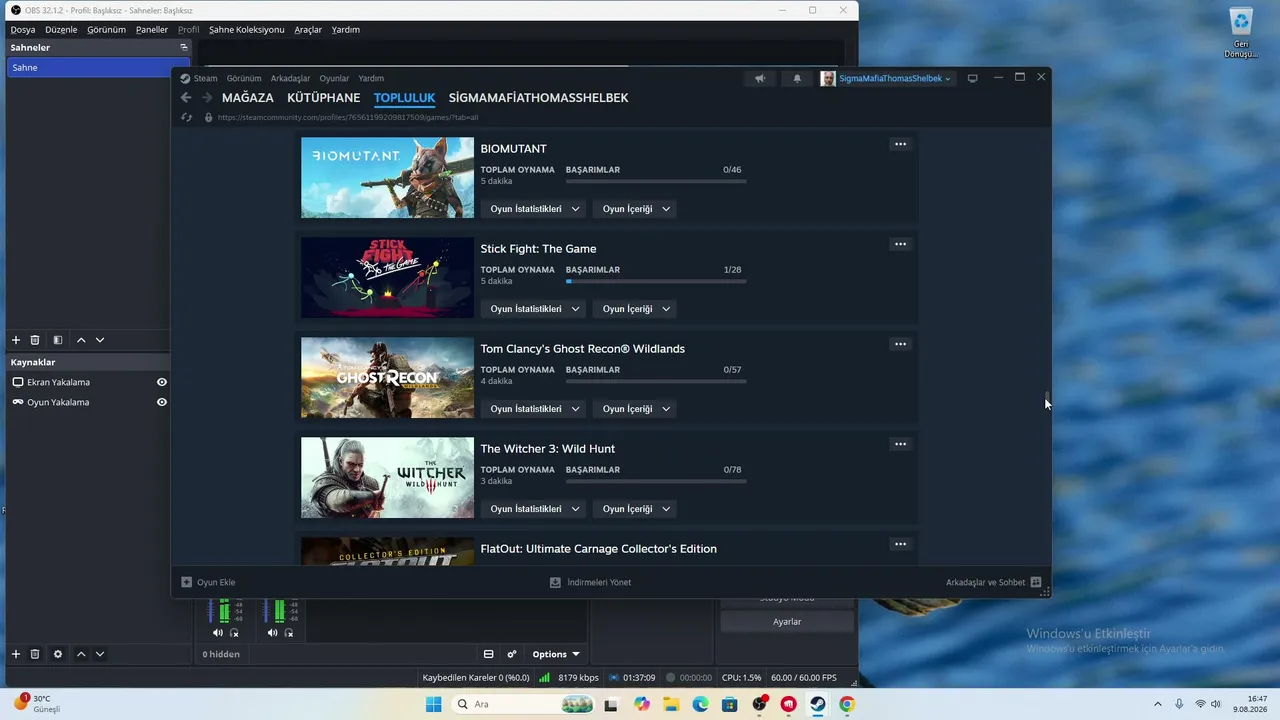Open options menu for The Witcher 3
The image size is (1280, 720).
[900, 444]
